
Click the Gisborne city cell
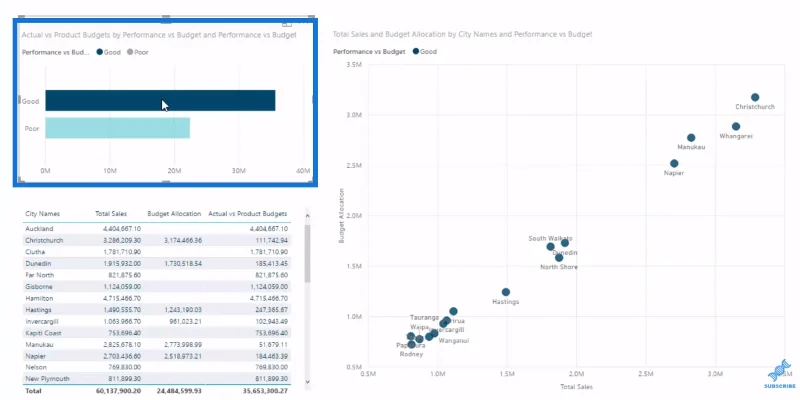39,287
